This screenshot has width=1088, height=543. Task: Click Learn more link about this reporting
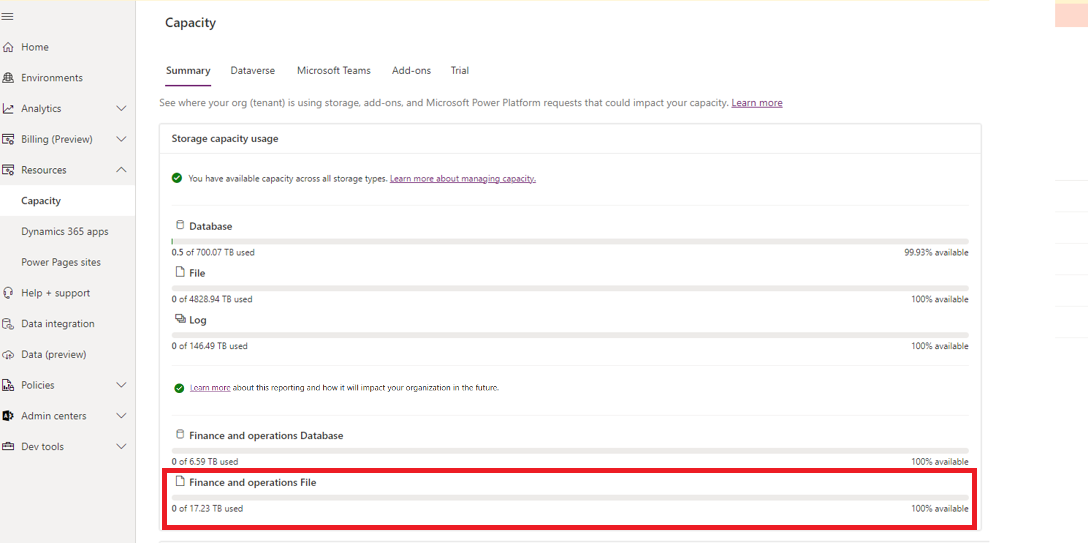point(210,388)
